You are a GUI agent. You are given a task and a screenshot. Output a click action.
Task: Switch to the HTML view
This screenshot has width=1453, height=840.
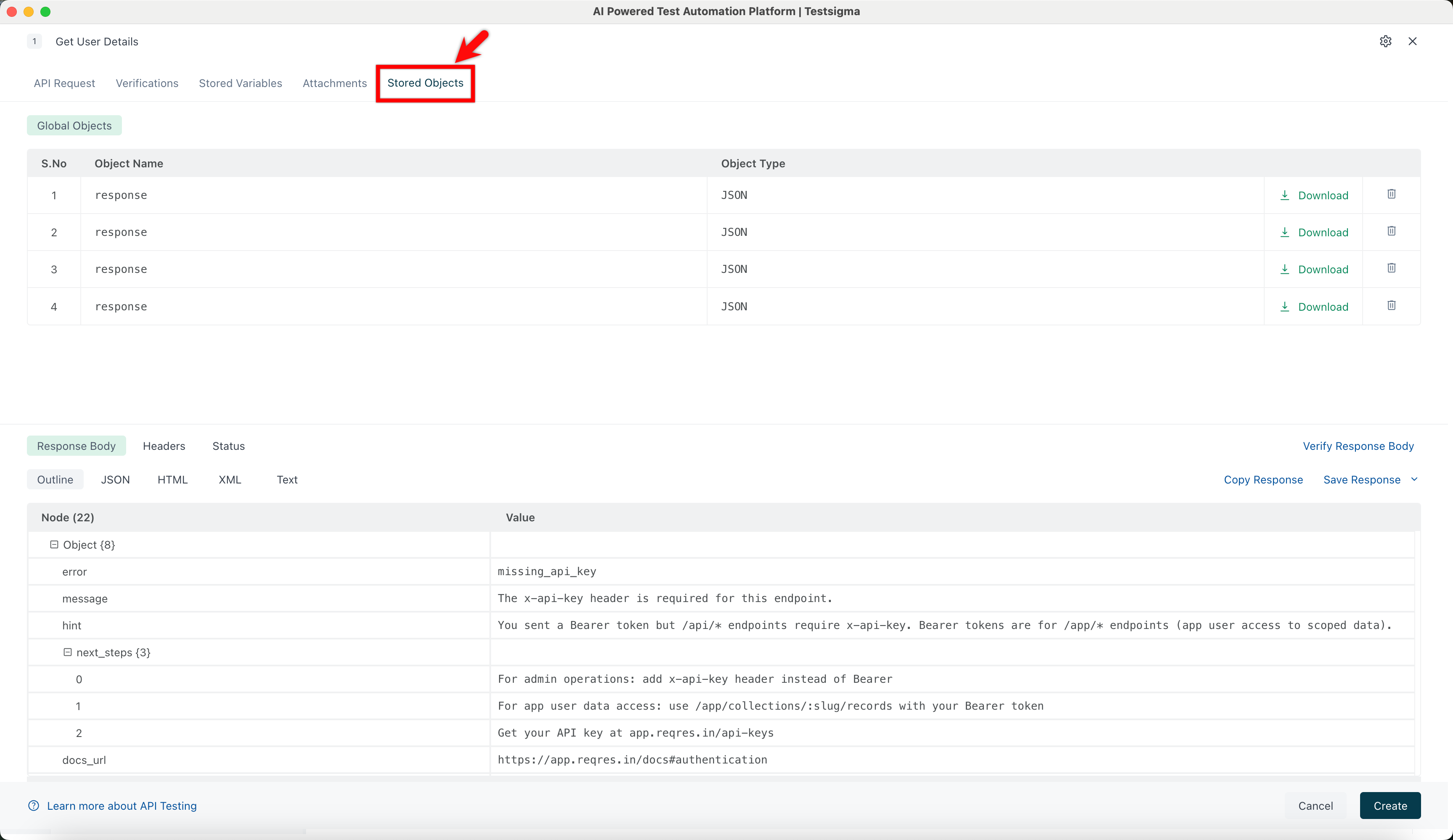[x=172, y=480]
